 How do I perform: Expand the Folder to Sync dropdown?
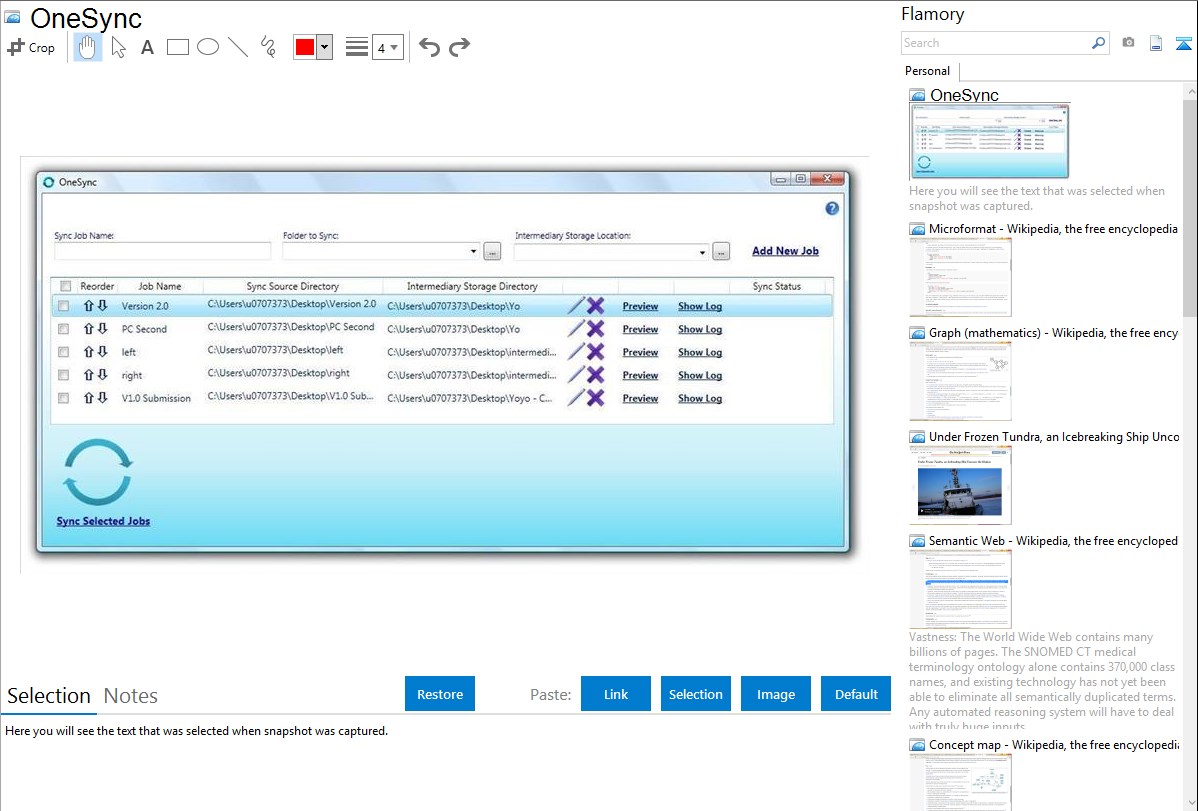click(473, 251)
